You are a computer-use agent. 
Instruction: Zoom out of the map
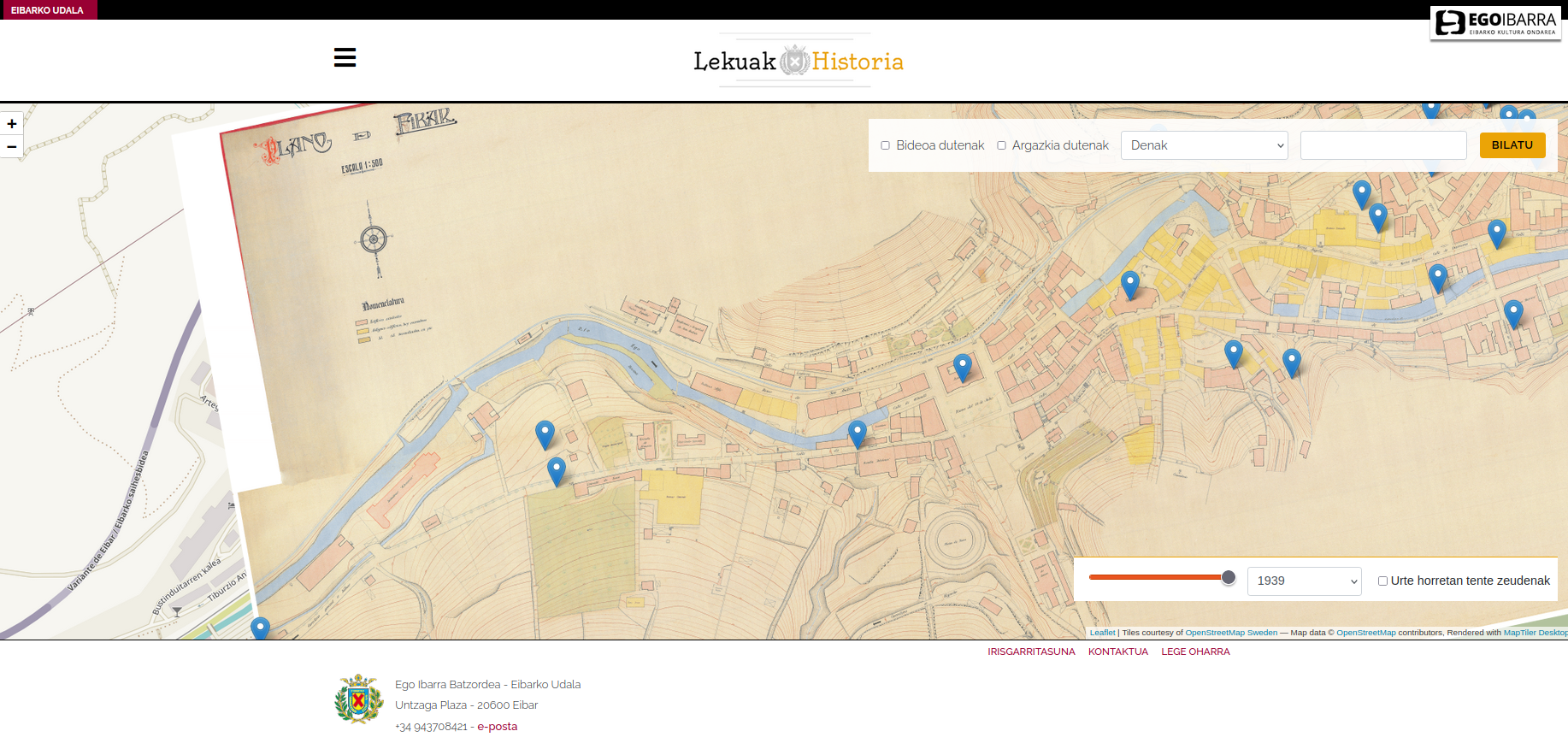12,147
